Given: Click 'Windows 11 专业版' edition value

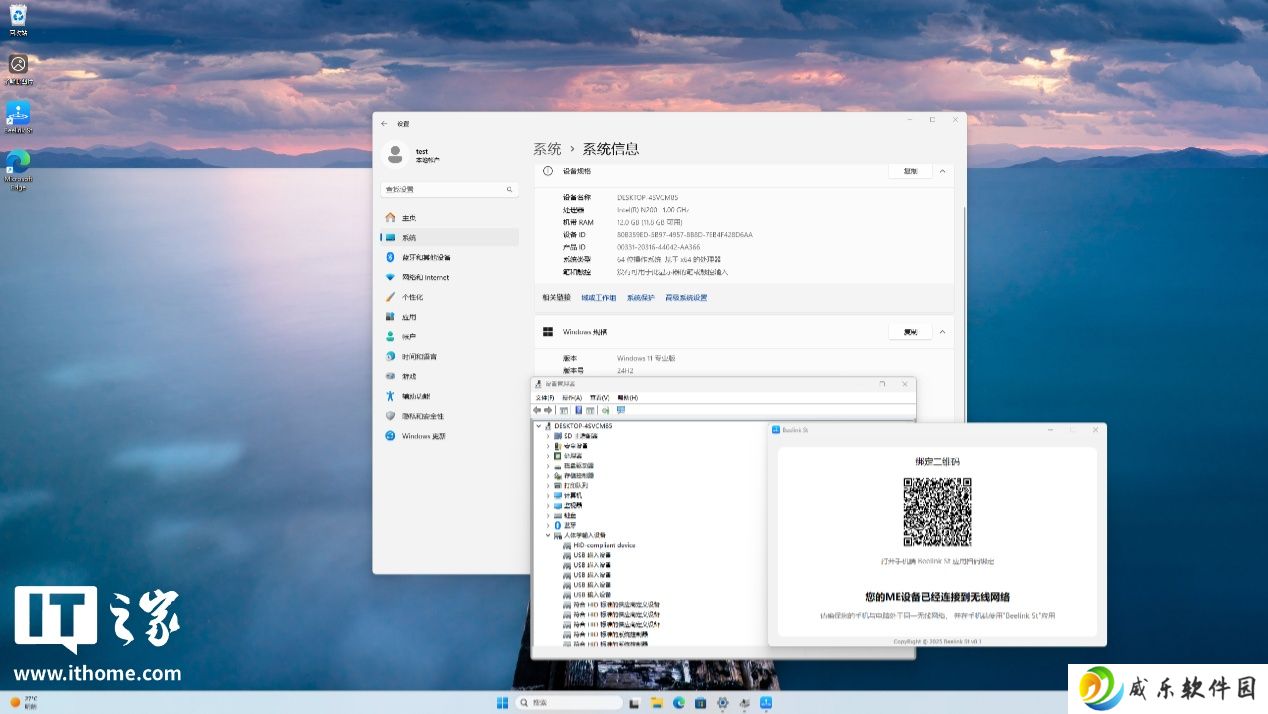Looking at the screenshot, I should 646,358.
